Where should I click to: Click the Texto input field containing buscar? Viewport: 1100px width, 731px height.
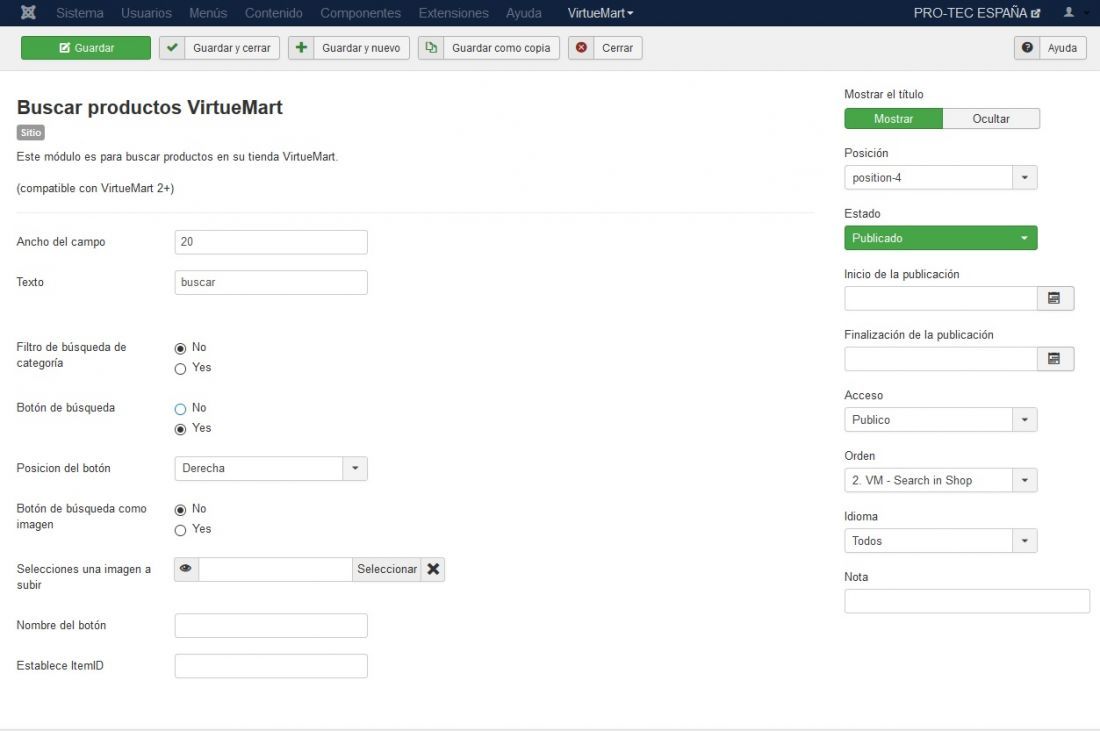pyautogui.click(x=271, y=282)
